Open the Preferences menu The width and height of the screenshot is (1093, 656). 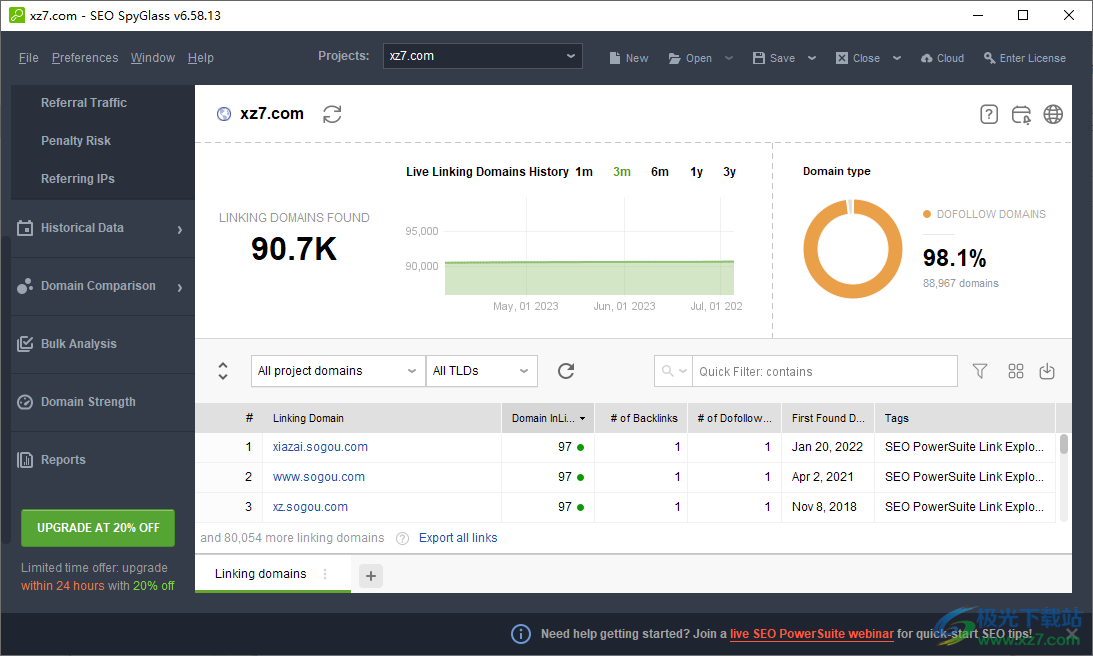pos(85,58)
